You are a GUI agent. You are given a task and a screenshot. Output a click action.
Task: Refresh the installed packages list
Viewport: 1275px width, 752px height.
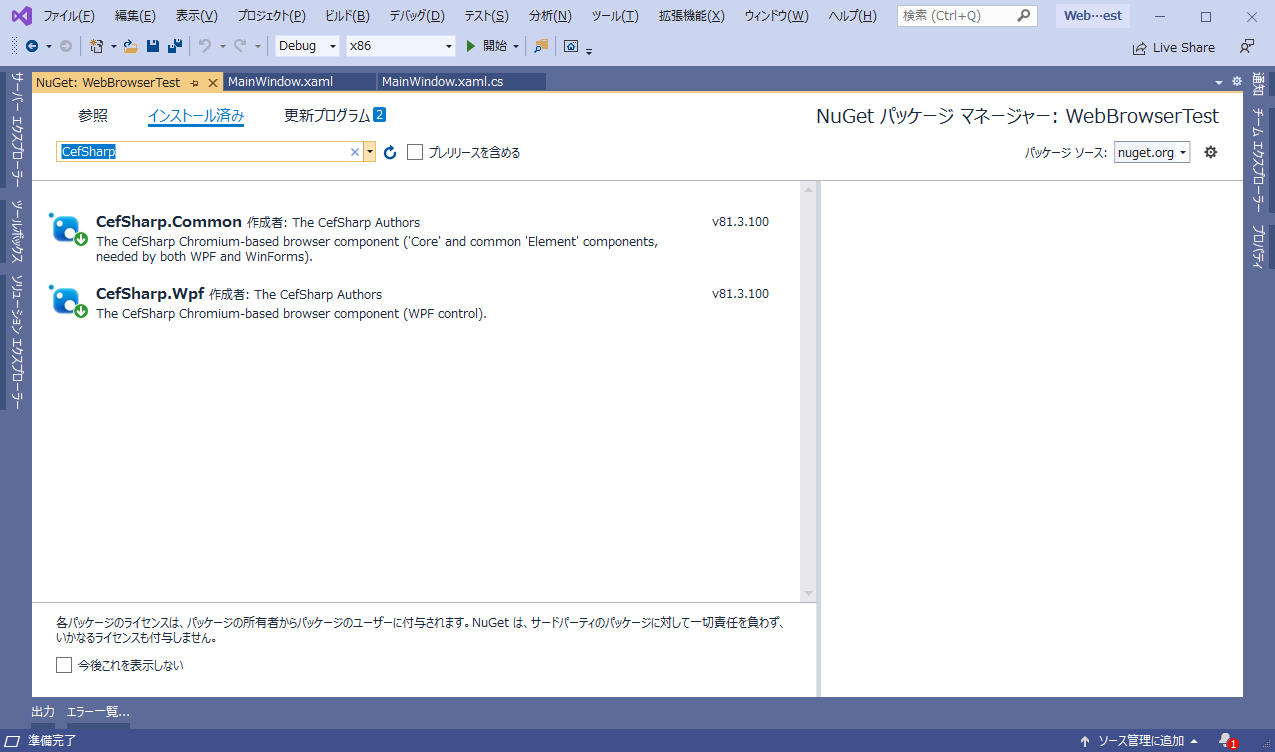pos(389,152)
